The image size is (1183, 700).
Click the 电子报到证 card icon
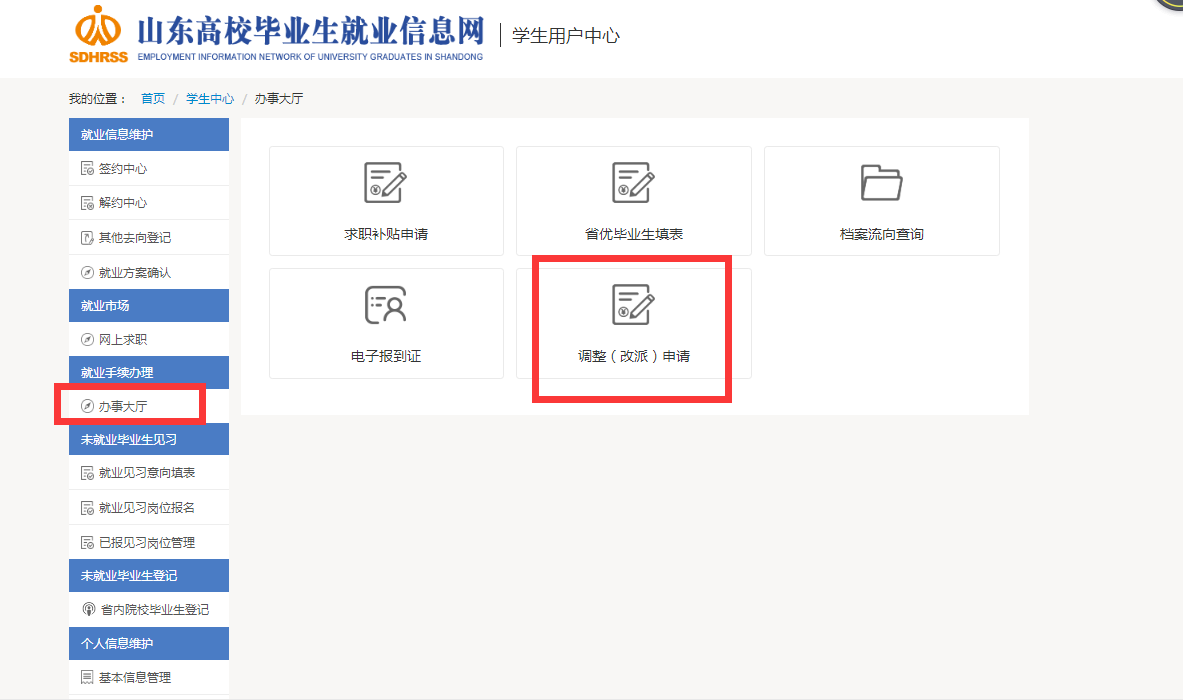[x=385, y=305]
